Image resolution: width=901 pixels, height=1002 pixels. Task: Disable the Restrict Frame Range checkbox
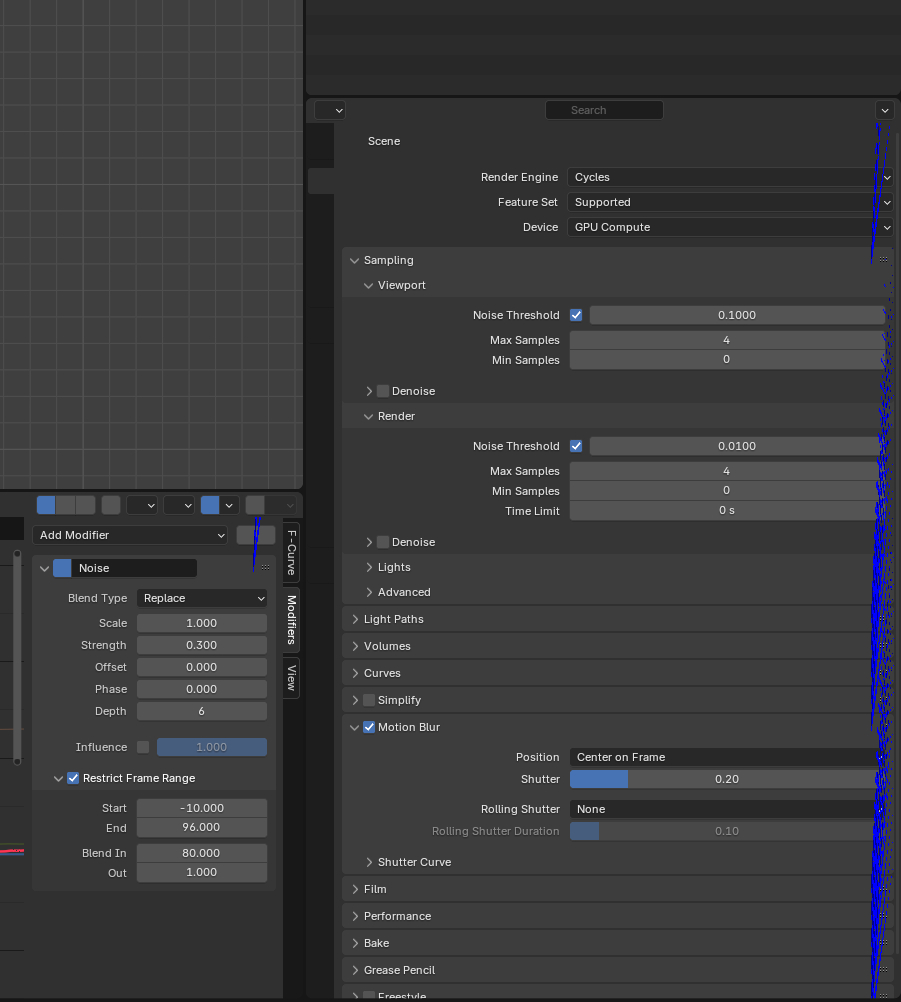(73, 778)
